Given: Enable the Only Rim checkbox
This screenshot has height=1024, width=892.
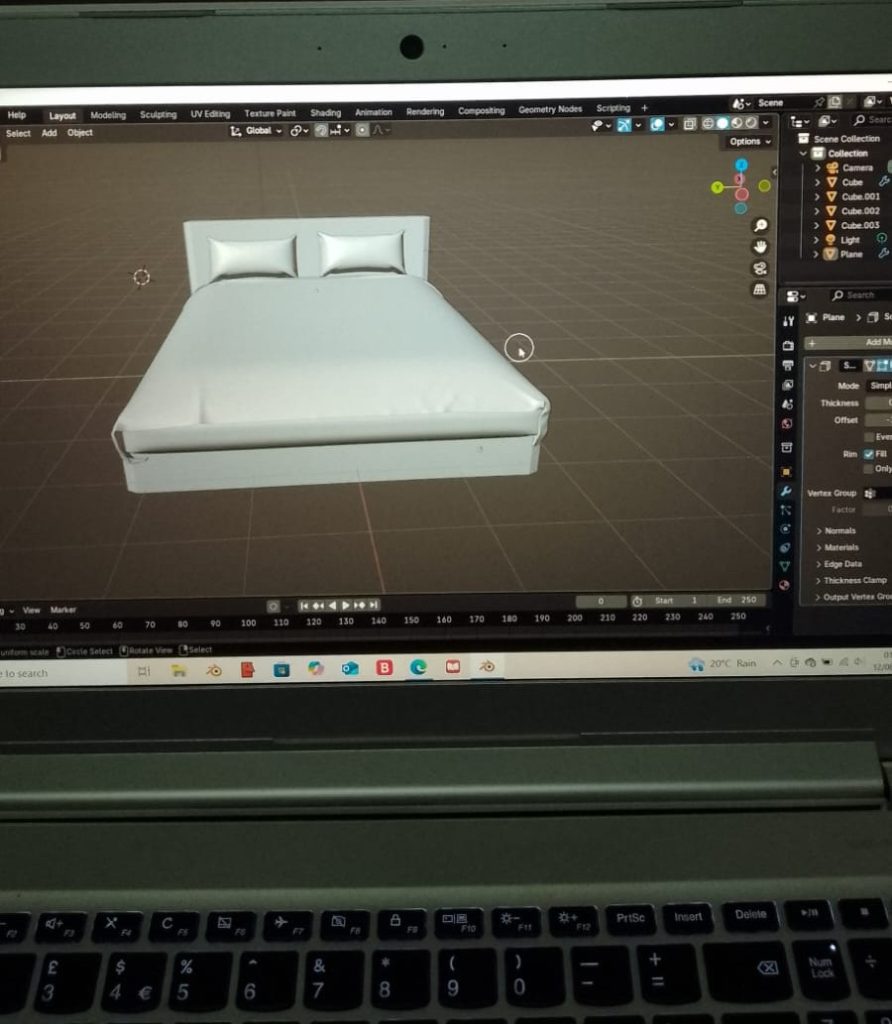Looking at the screenshot, I should (x=868, y=469).
